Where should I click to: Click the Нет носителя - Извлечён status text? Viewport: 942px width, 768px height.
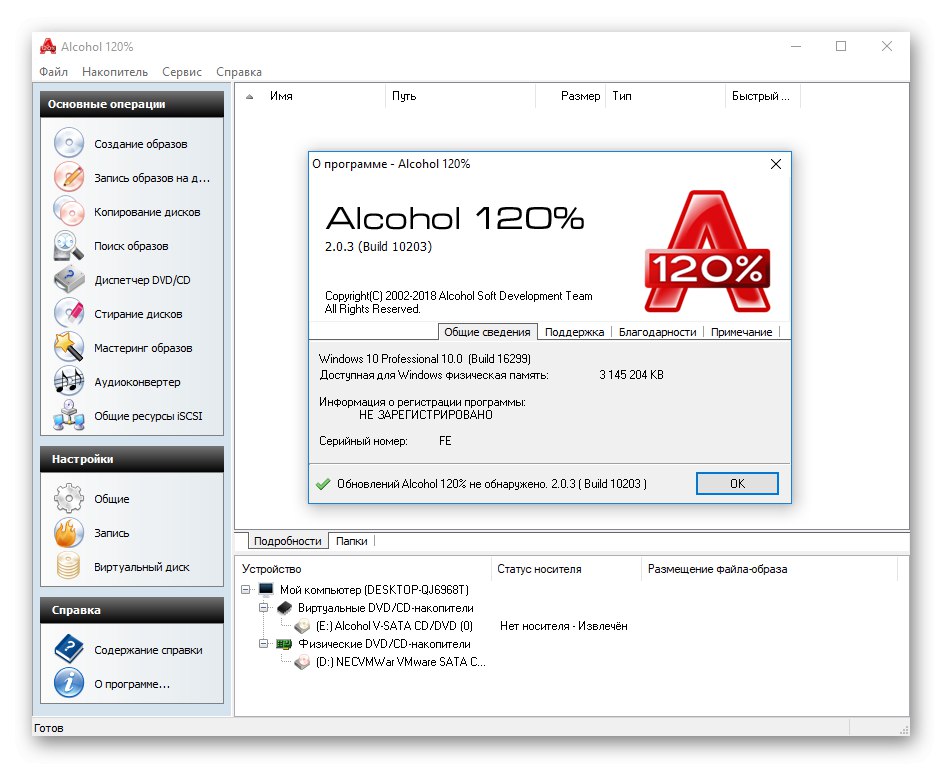click(x=564, y=626)
